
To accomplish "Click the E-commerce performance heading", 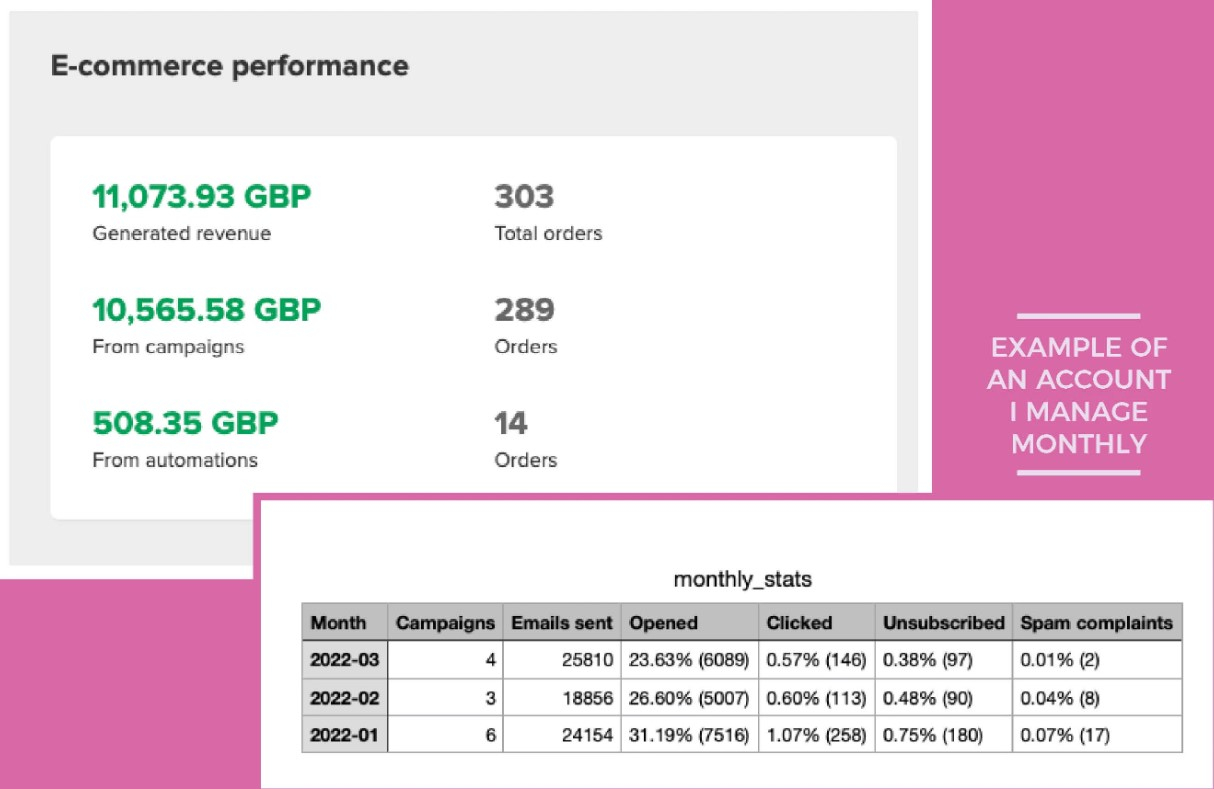I will tap(229, 66).
